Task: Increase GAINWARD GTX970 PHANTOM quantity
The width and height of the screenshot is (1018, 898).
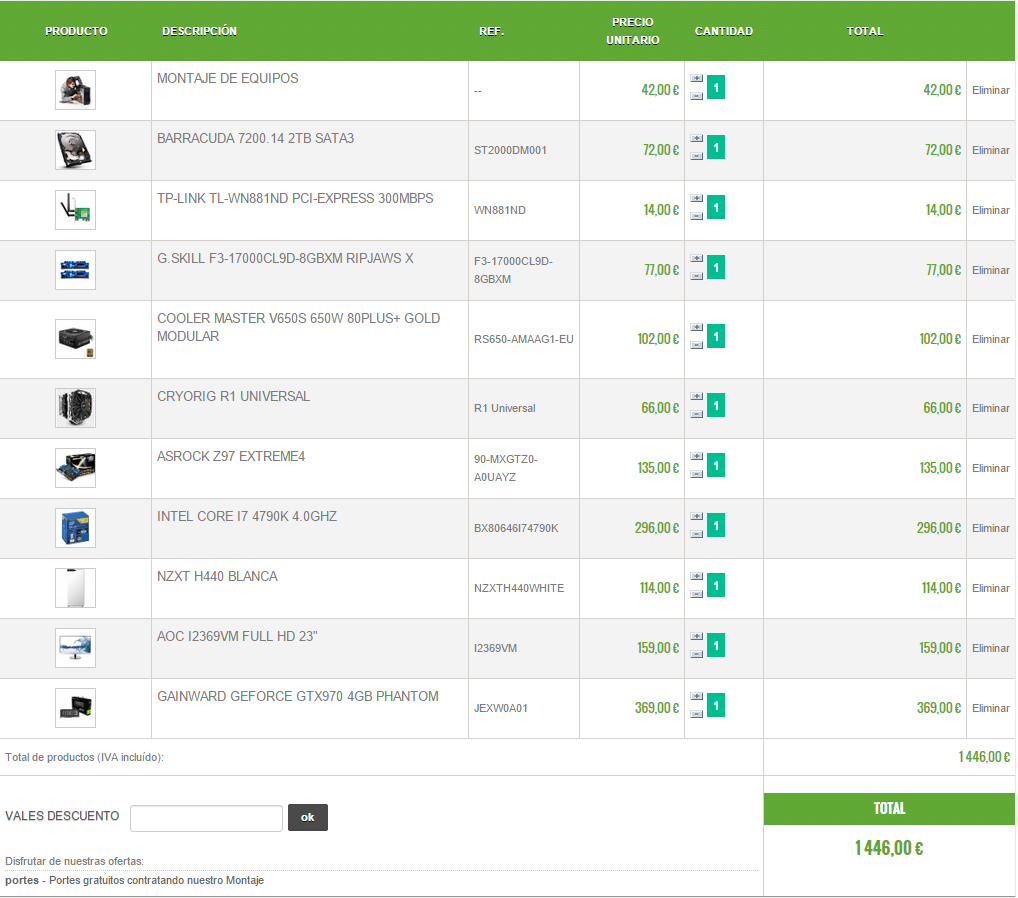Action: [696, 696]
